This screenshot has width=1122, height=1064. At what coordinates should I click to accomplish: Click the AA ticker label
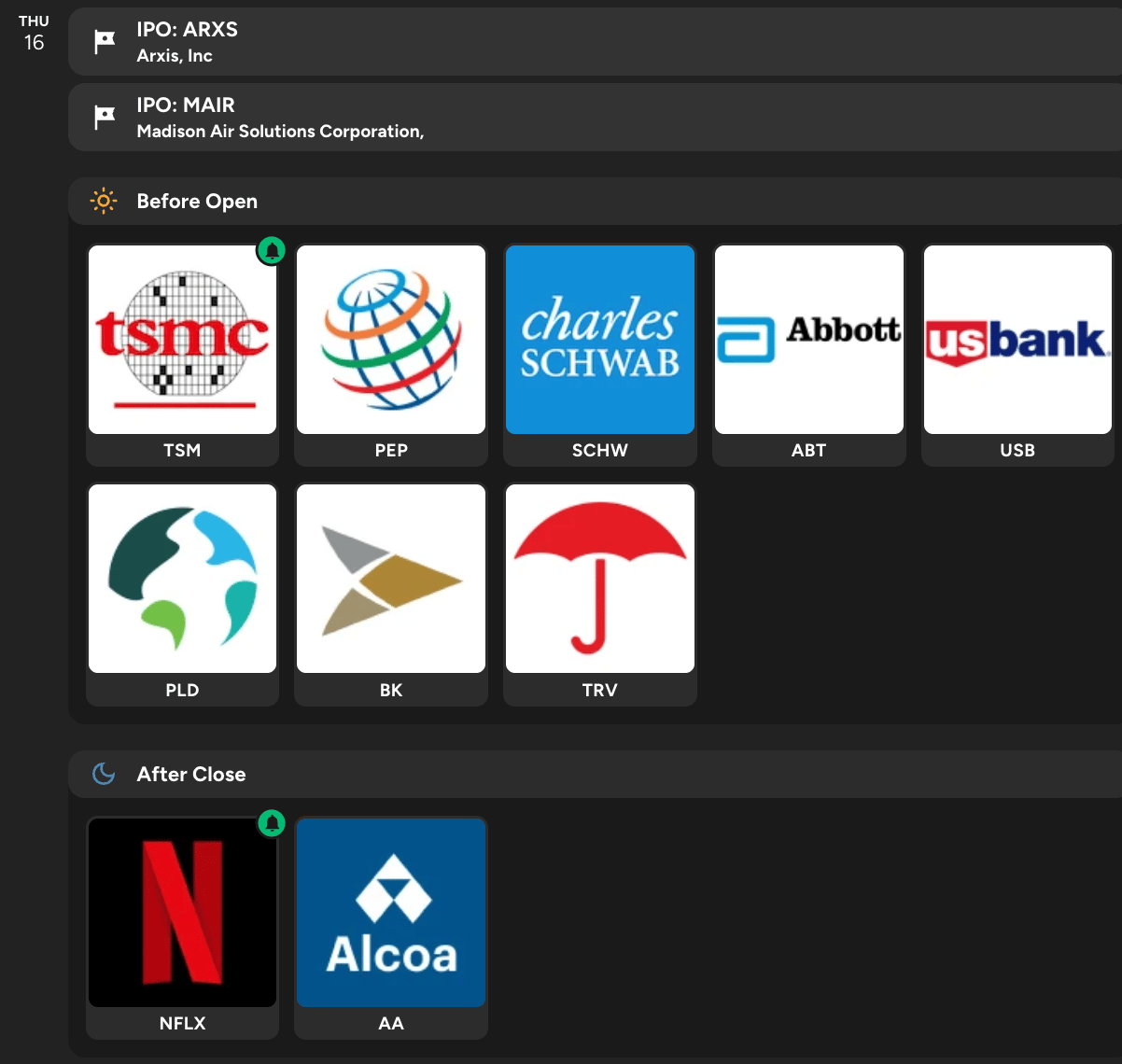tap(391, 1023)
